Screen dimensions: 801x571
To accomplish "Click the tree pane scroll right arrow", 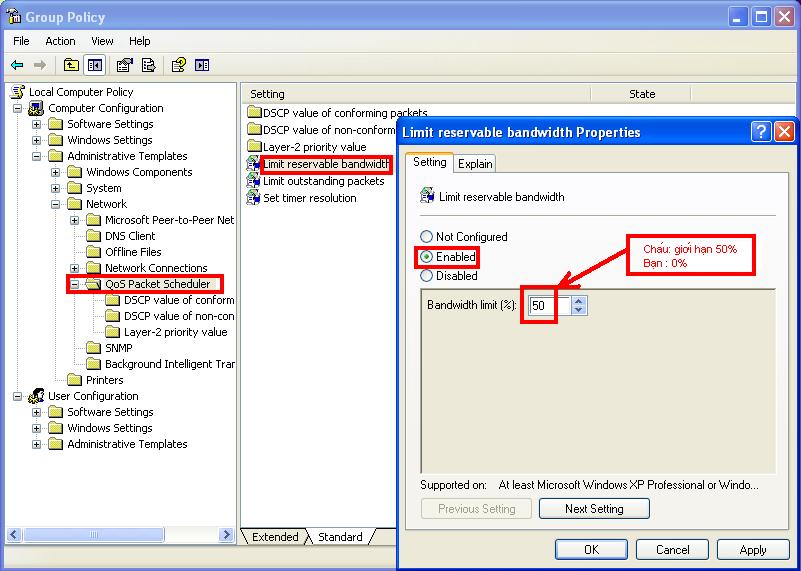I will [225, 535].
